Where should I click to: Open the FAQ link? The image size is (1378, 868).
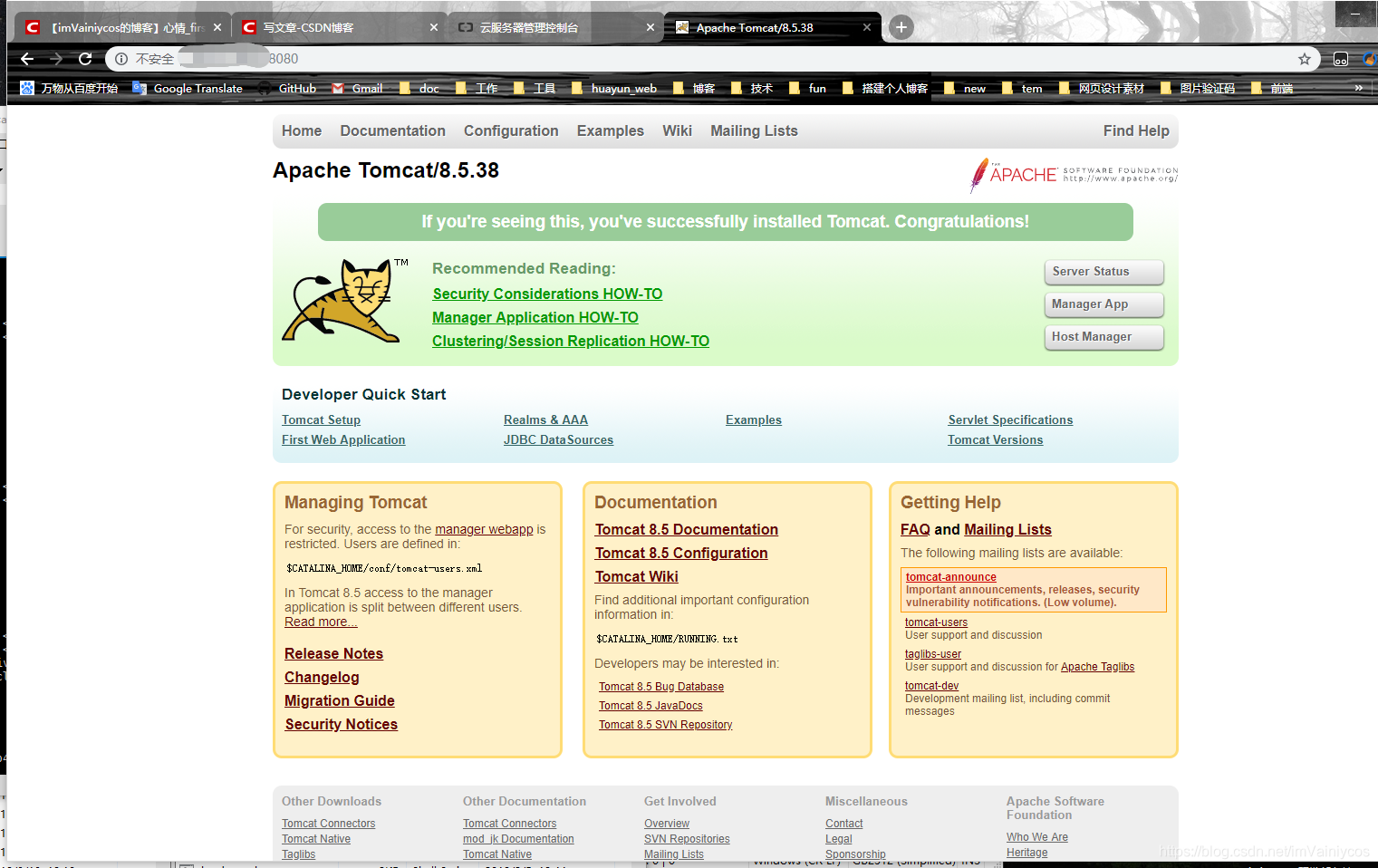click(915, 529)
